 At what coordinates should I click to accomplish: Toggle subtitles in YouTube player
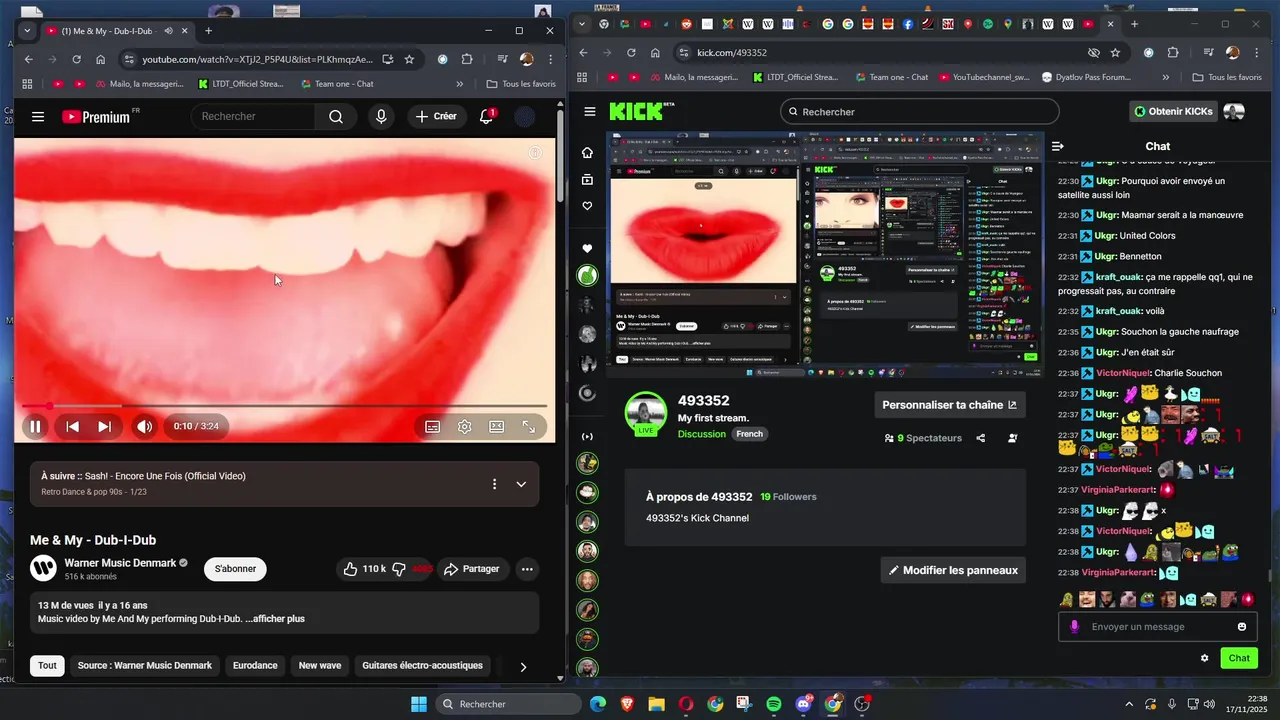pyautogui.click(x=432, y=426)
